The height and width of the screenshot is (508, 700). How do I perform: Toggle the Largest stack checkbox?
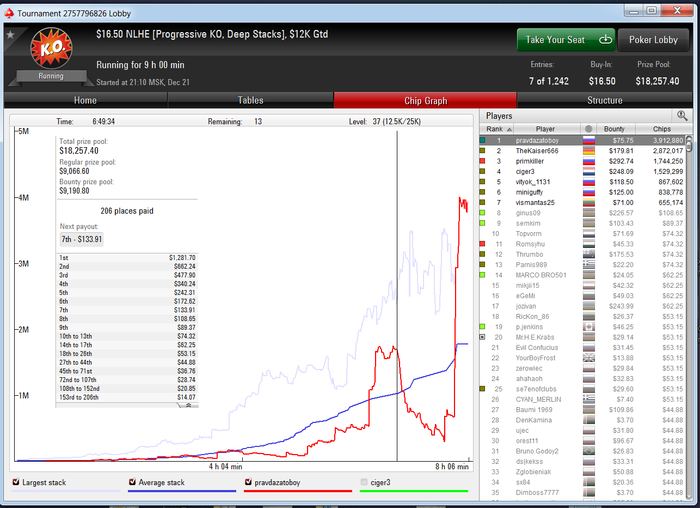(x=16, y=482)
